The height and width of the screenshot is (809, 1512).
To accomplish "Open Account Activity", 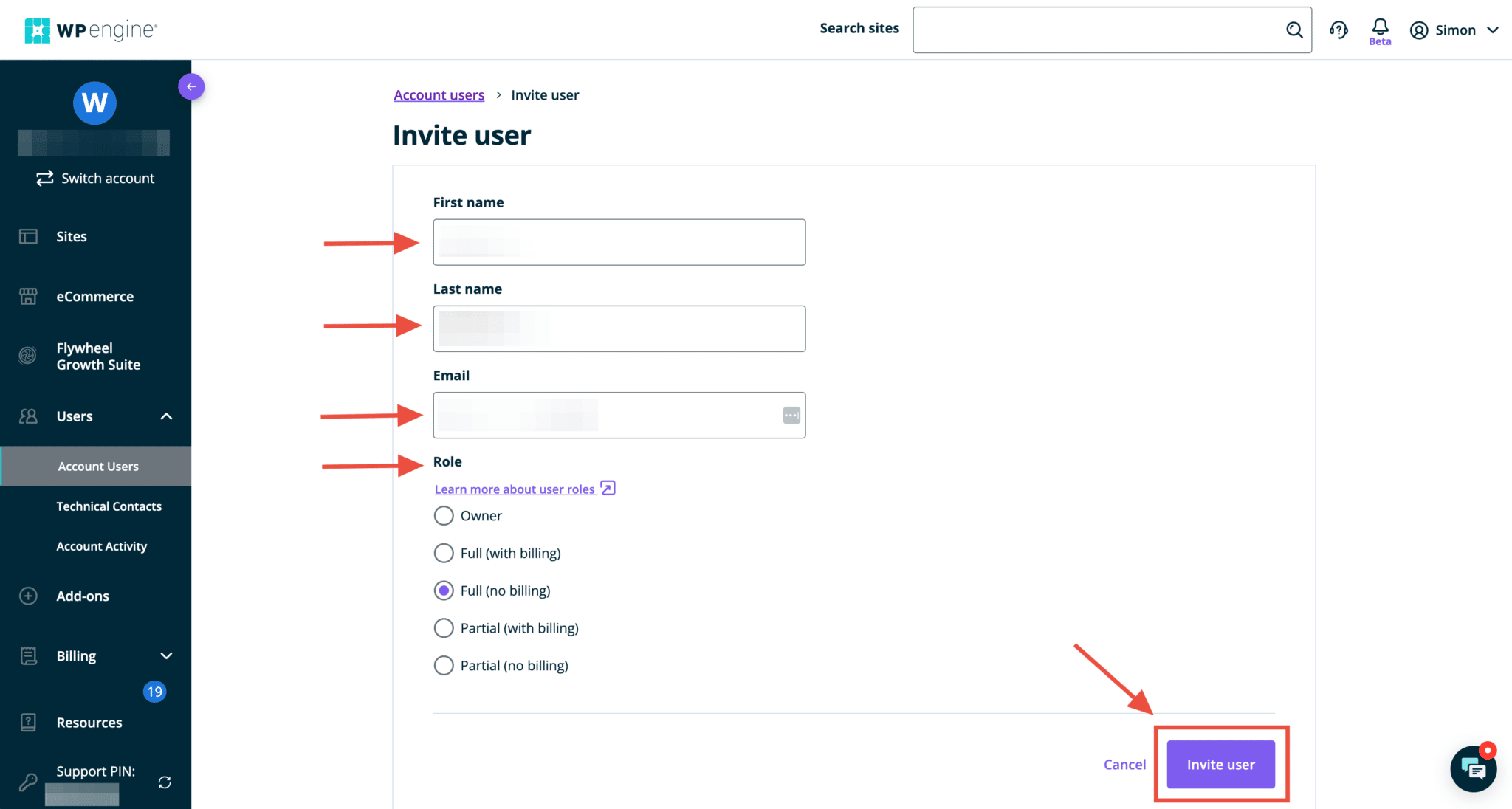I will [x=102, y=545].
